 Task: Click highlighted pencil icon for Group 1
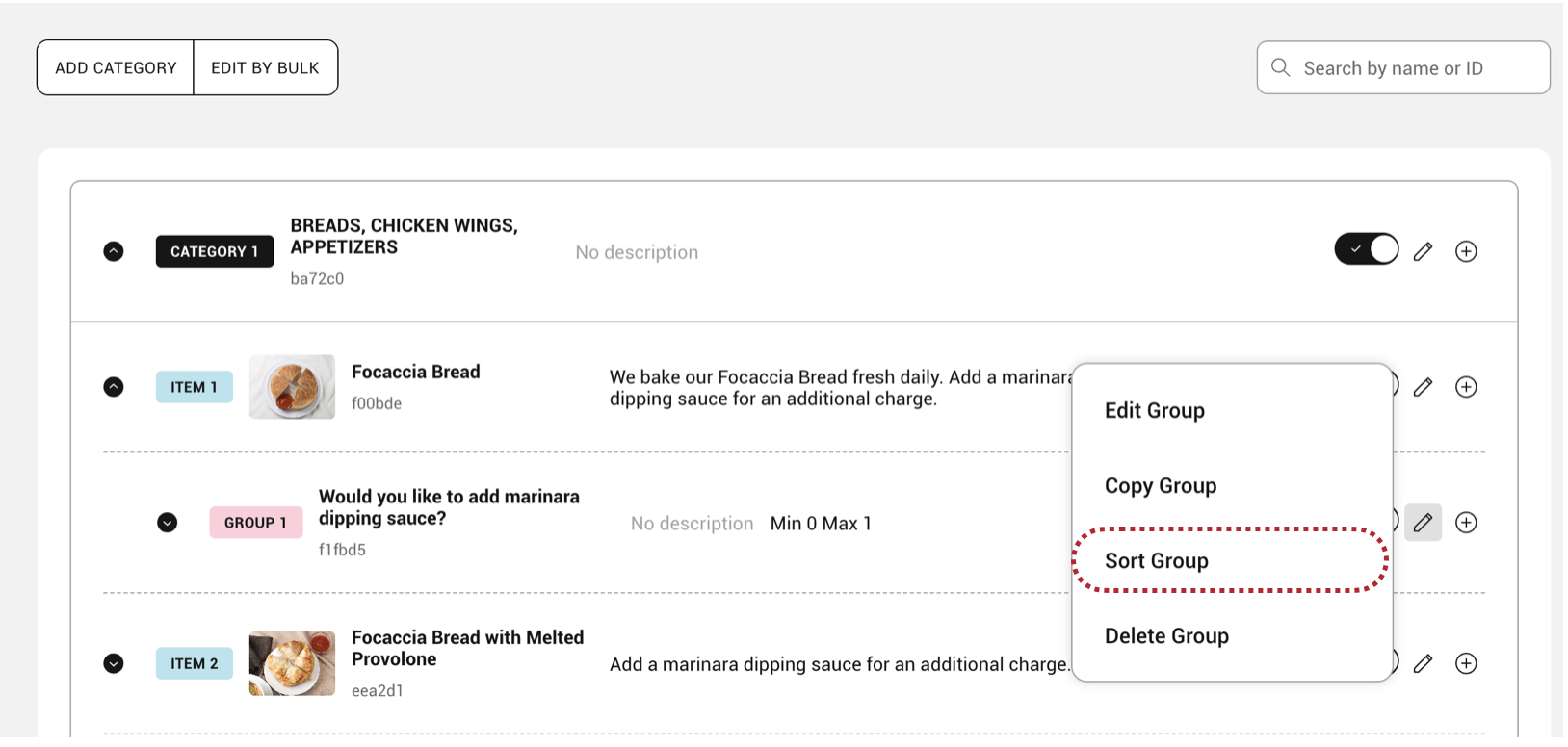[1423, 523]
